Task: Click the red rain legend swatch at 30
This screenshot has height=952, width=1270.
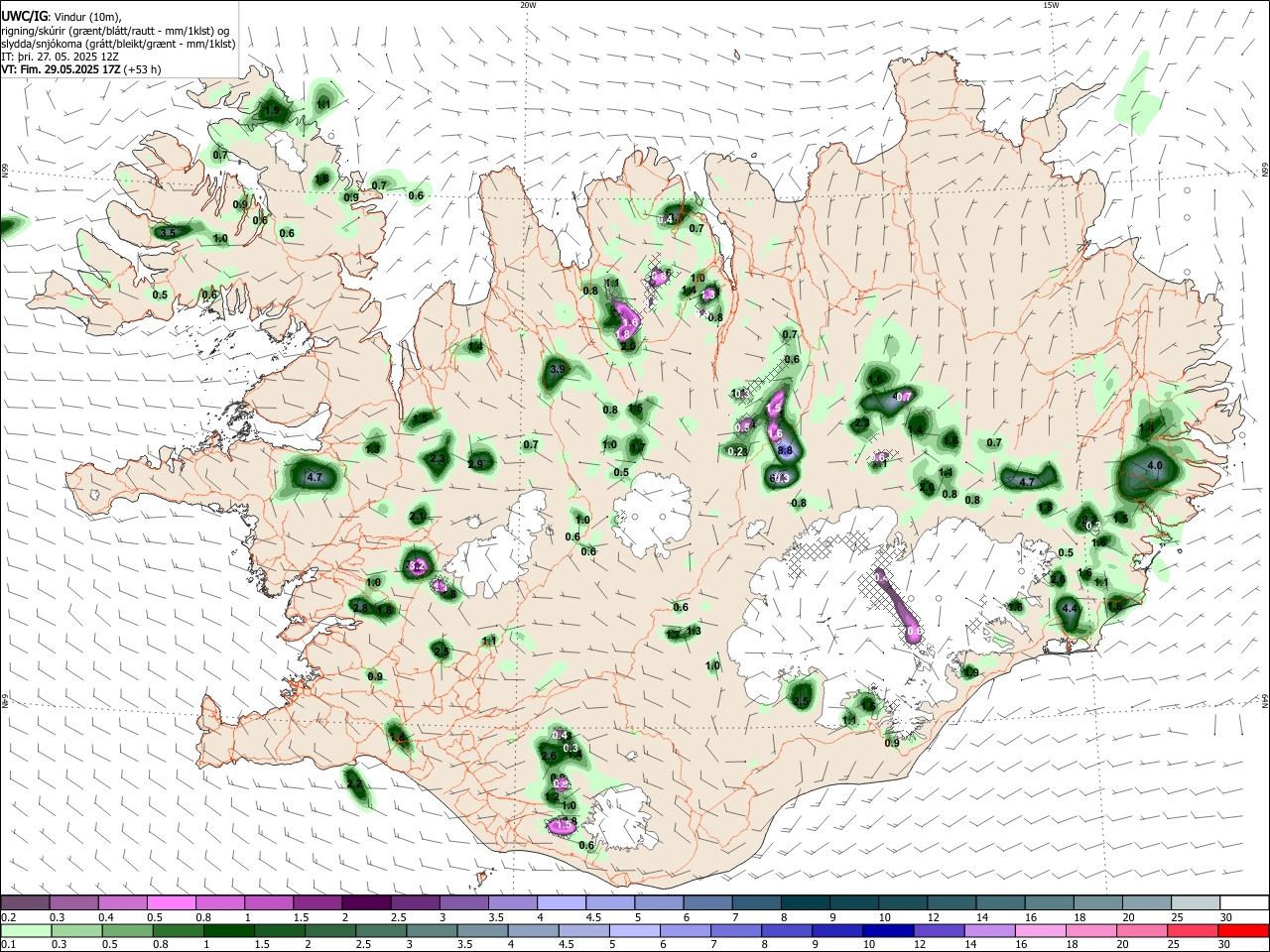Action: [x=1244, y=931]
